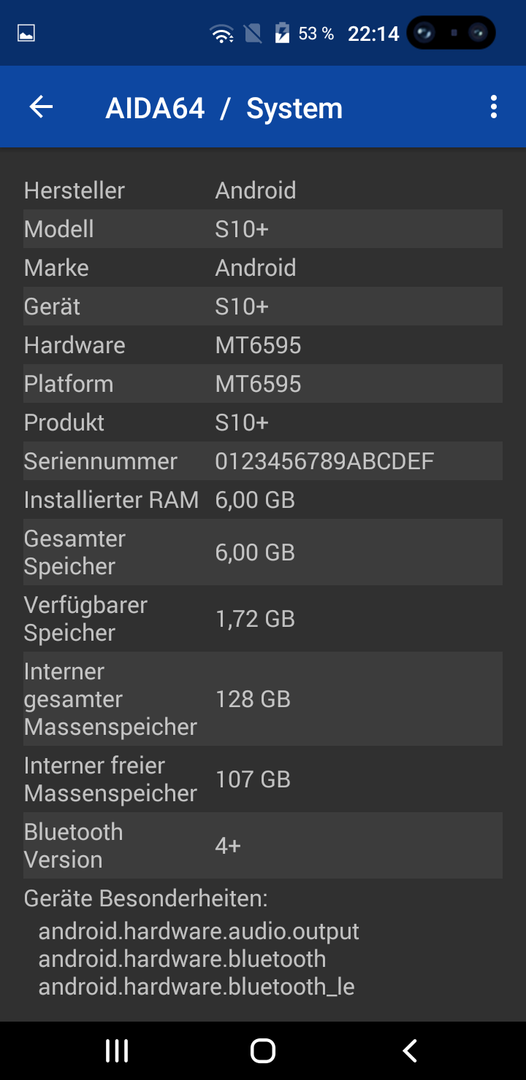The width and height of the screenshot is (526, 1080).
Task: Tap the android.hardware.bluetooth_le feature line
Action: tap(196, 987)
